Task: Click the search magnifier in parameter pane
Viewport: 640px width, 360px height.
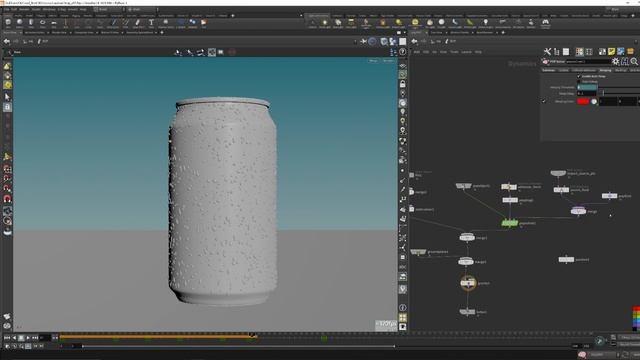Action: (634, 62)
